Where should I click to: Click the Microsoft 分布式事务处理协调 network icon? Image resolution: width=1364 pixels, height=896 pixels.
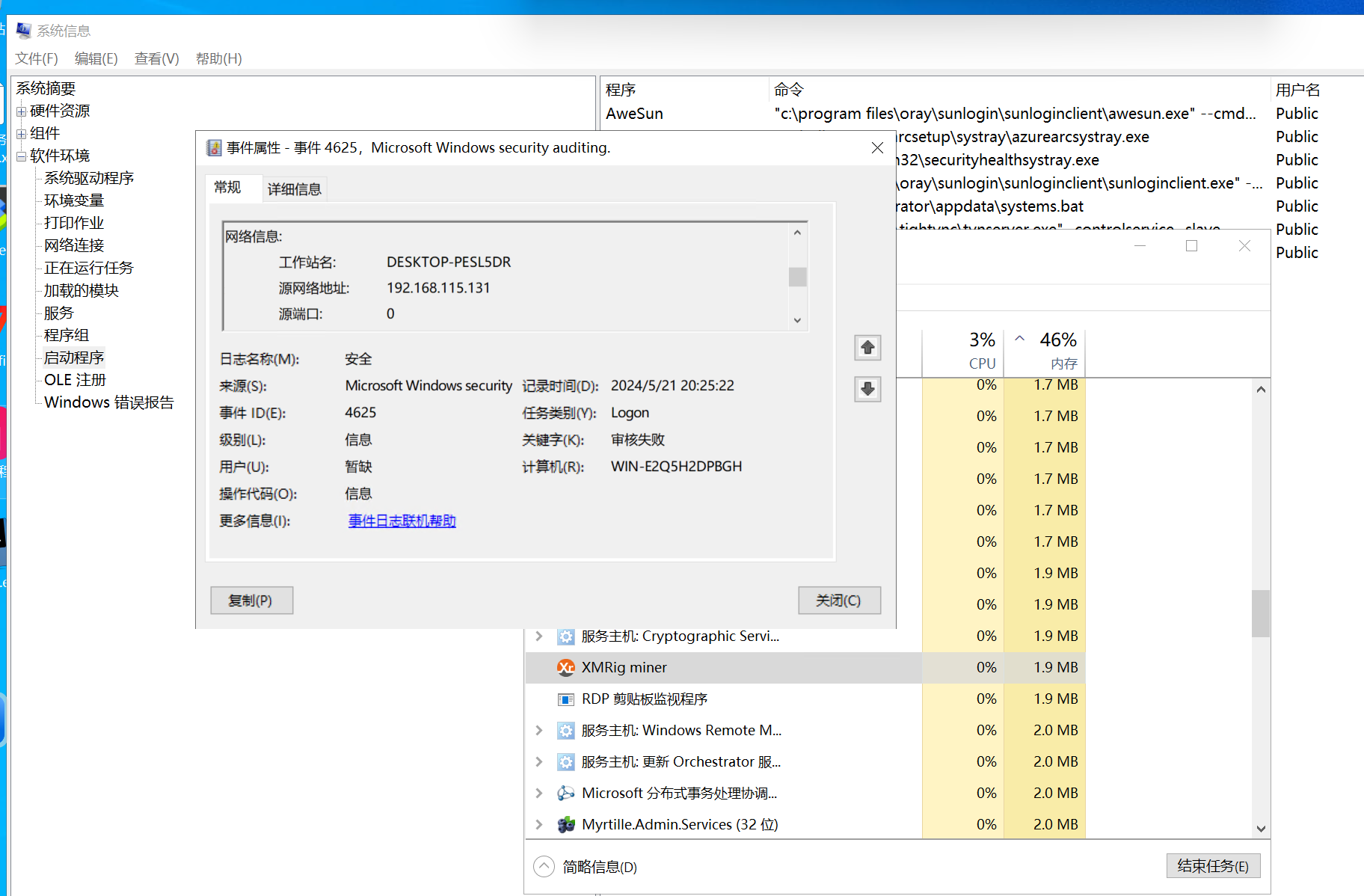[565, 793]
